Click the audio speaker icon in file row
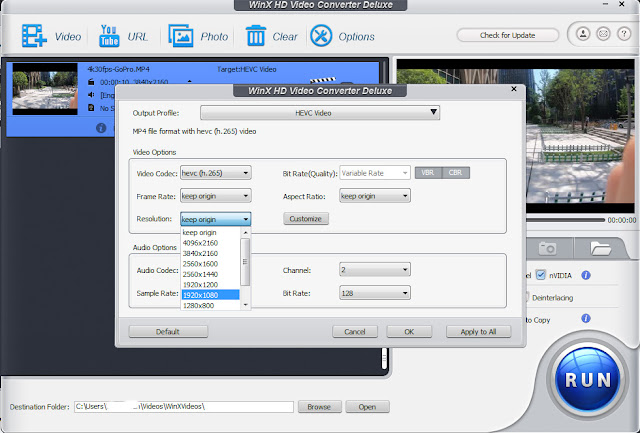Viewport: 640px width, 433px height. point(91,95)
